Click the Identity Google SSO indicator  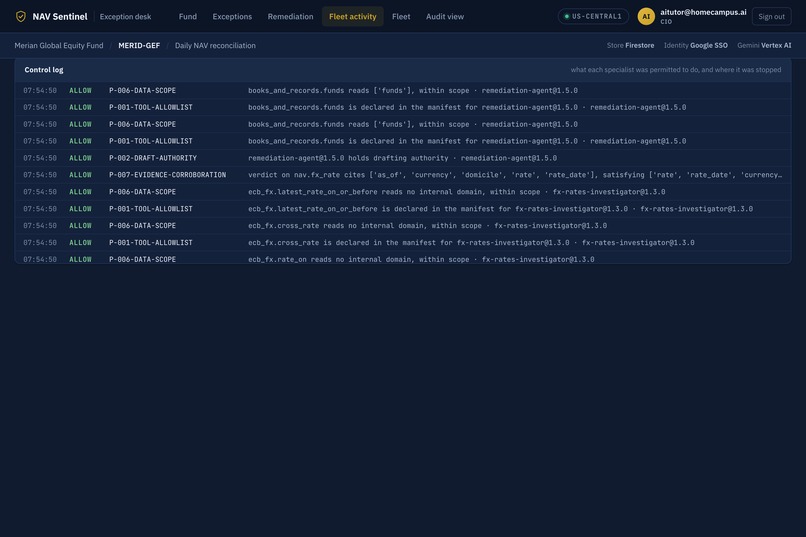click(695, 46)
